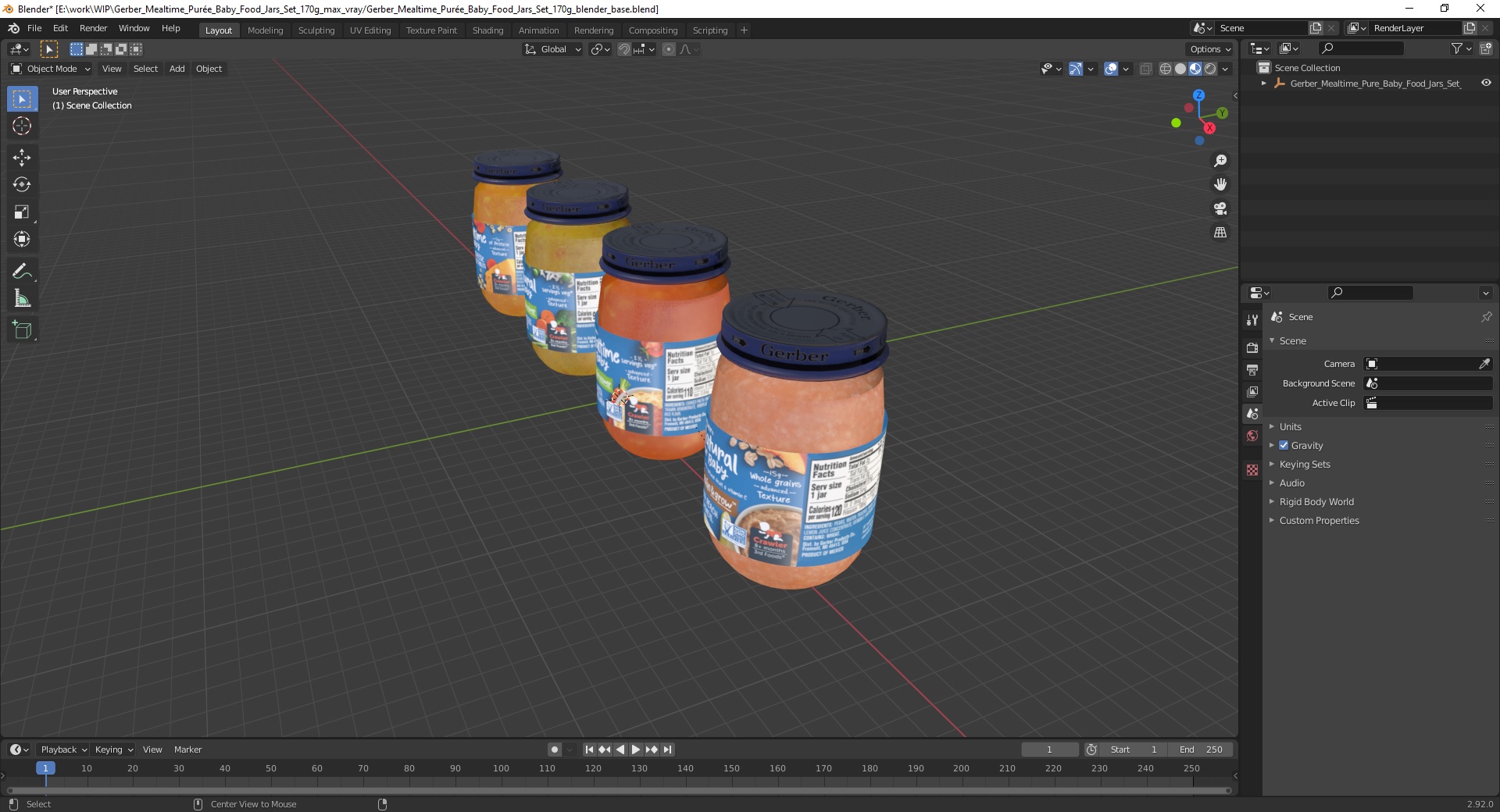Switch to the UV Editing workspace tab
The width and height of the screenshot is (1500, 812).
click(370, 30)
